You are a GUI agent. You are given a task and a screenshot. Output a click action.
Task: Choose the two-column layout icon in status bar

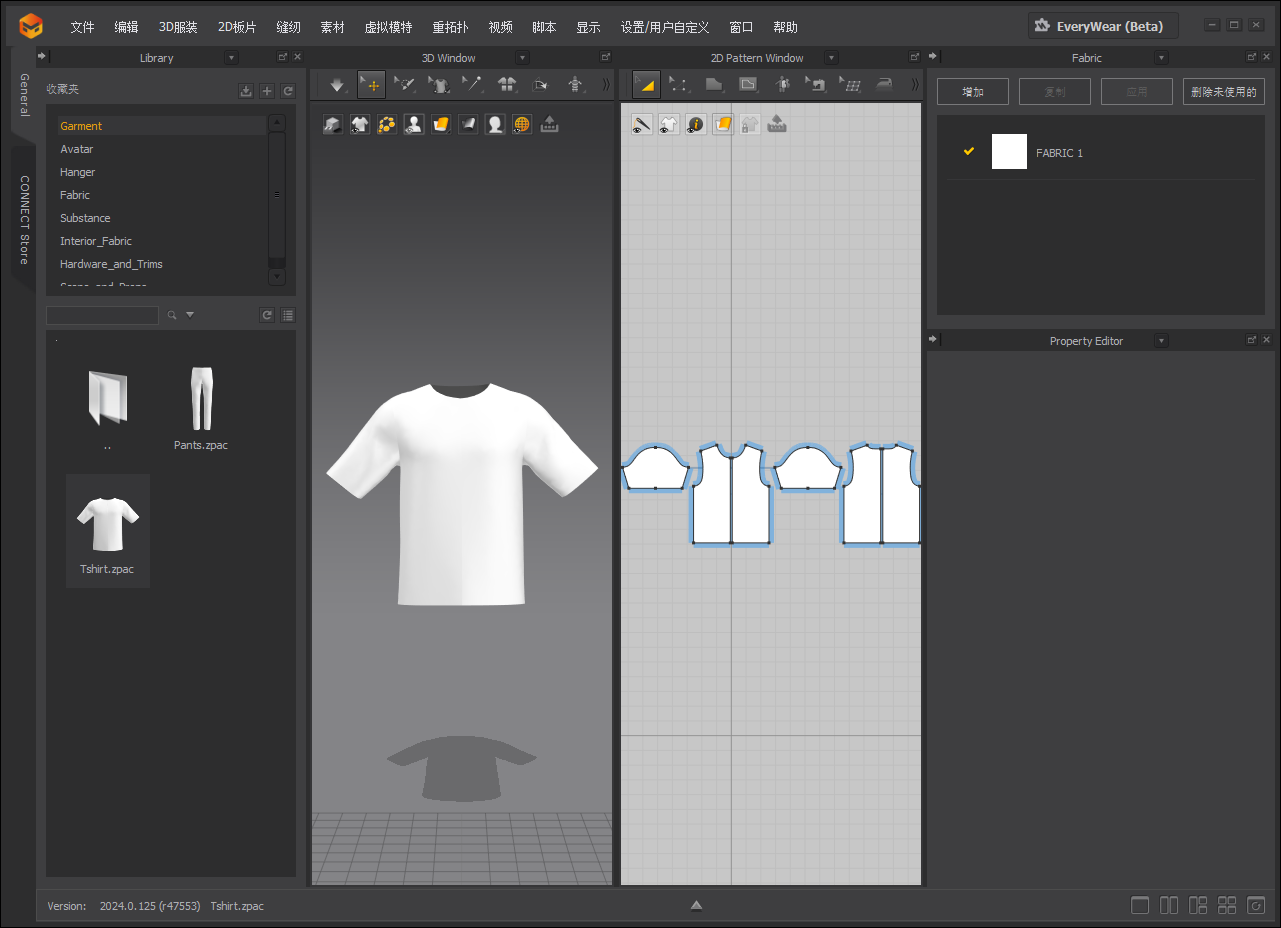1169,906
